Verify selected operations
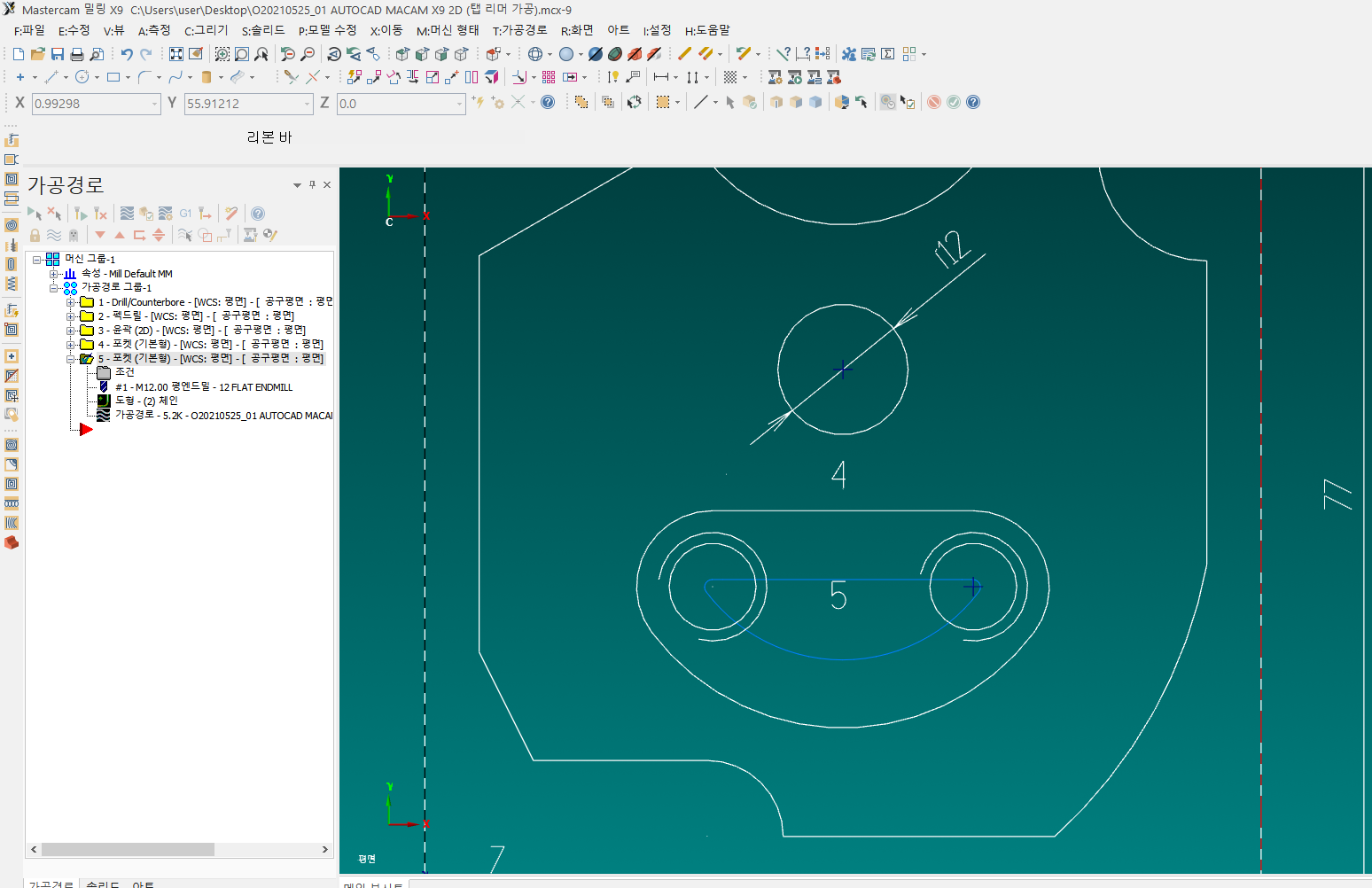Viewport: 1372px width, 888px height. [x=146, y=214]
